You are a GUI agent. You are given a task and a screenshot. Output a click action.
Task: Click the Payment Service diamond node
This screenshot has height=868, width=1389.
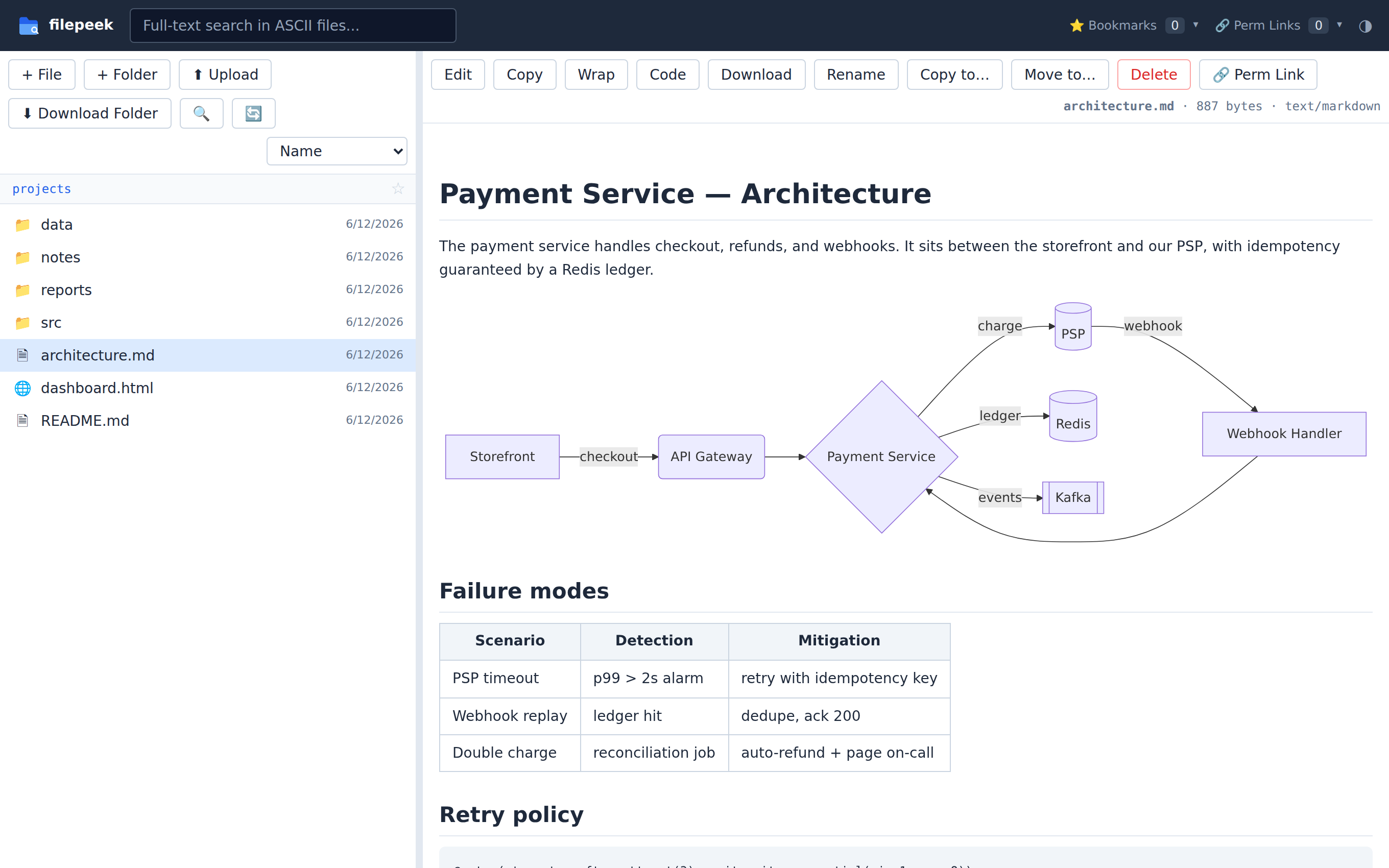pyautogui.click(x=881, y=457)
